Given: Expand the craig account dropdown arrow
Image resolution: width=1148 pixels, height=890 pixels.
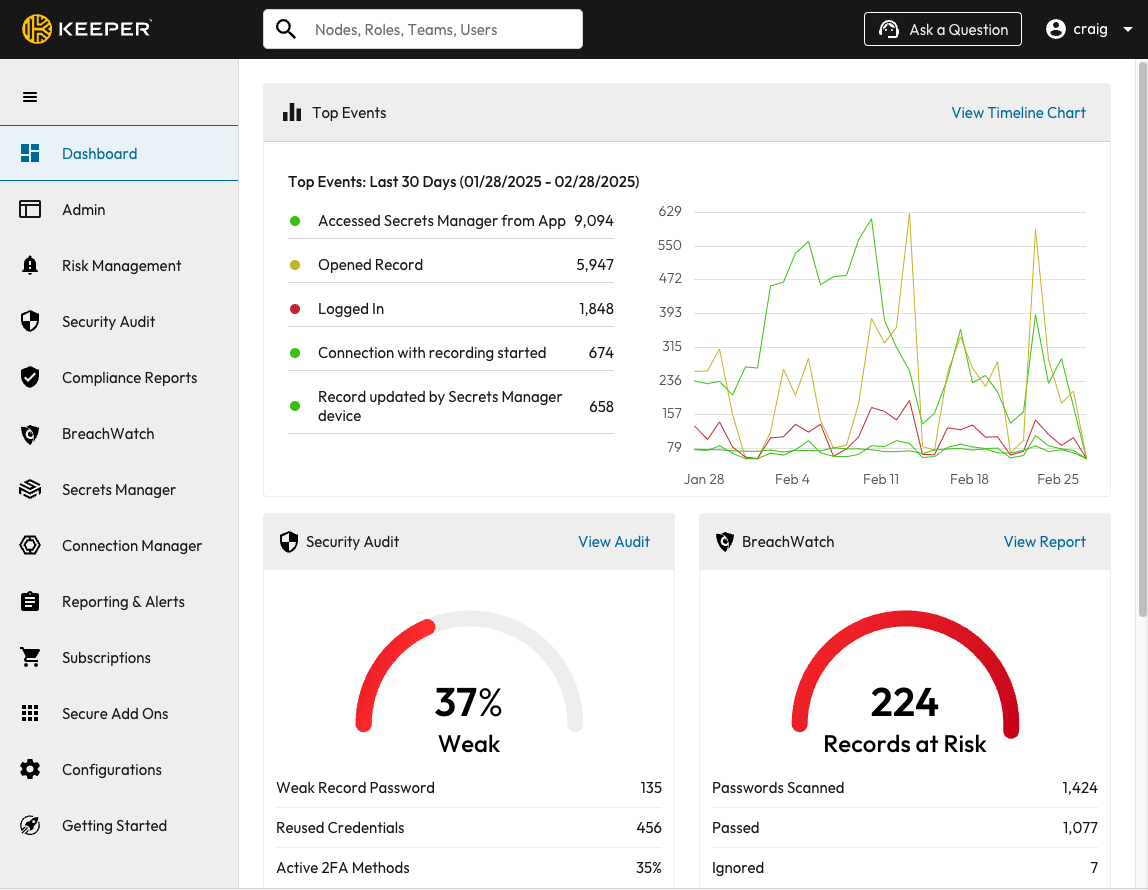Looking at the screenshot, I should (1128, 30).
